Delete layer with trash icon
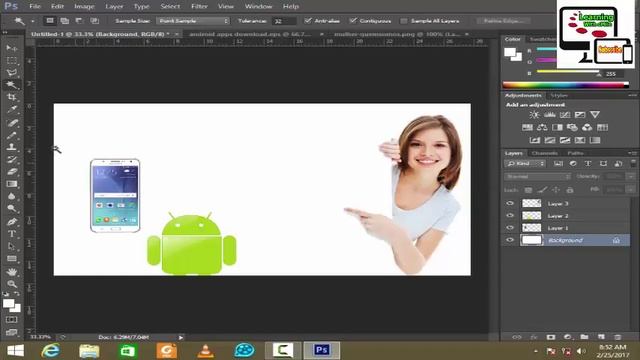 coord(618,337)
